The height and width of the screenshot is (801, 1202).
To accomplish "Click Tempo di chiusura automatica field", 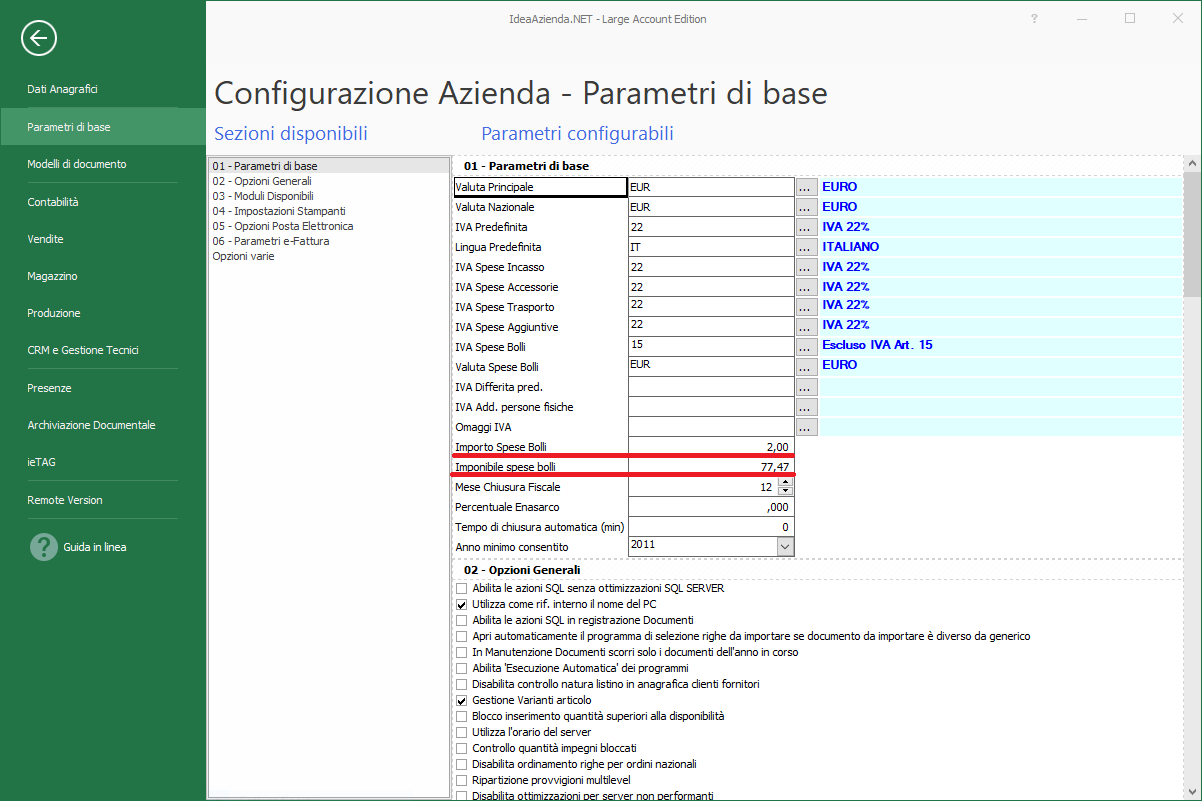I will (711, 527).
